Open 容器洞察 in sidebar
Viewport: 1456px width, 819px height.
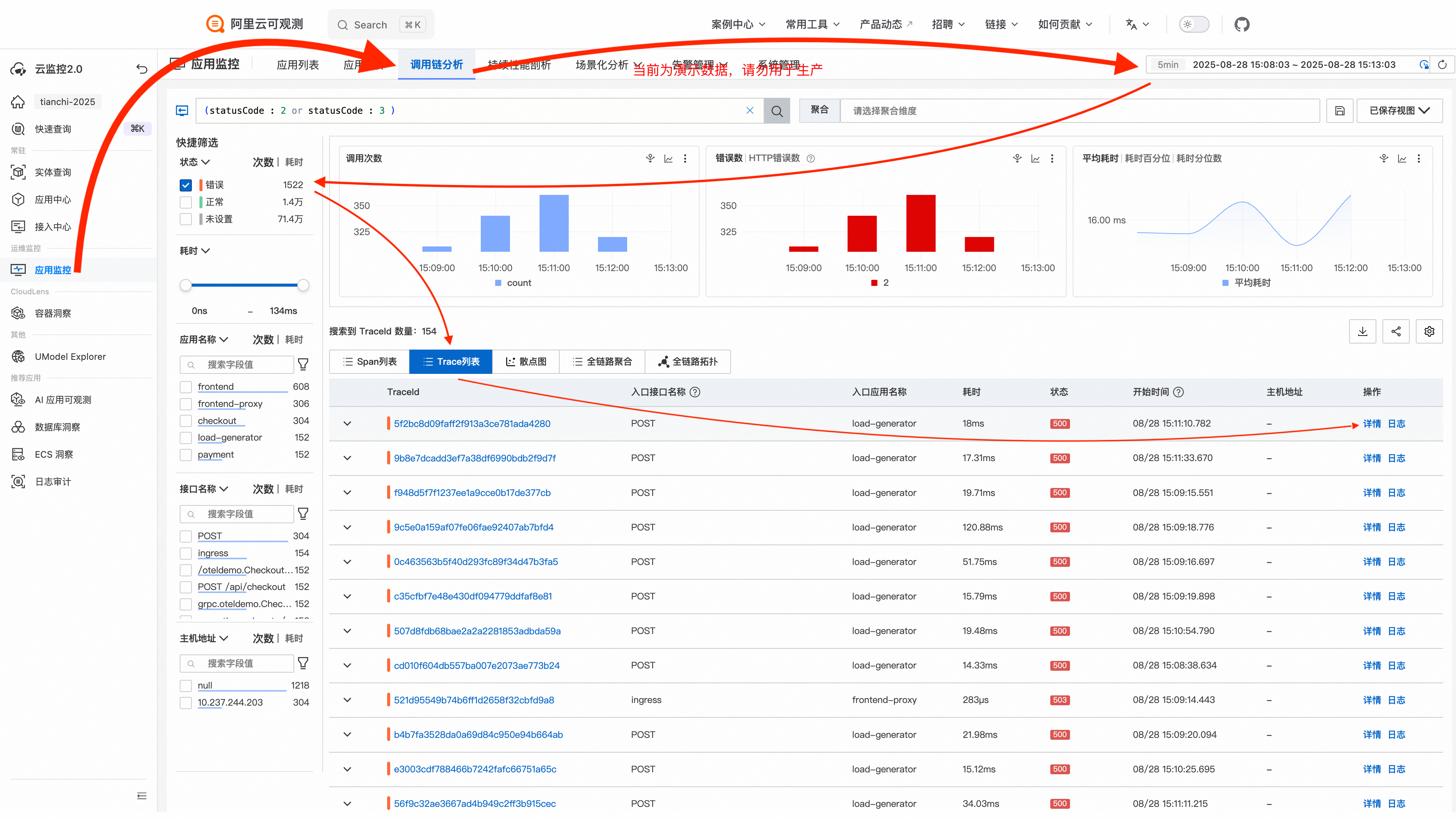coord(53,313)
